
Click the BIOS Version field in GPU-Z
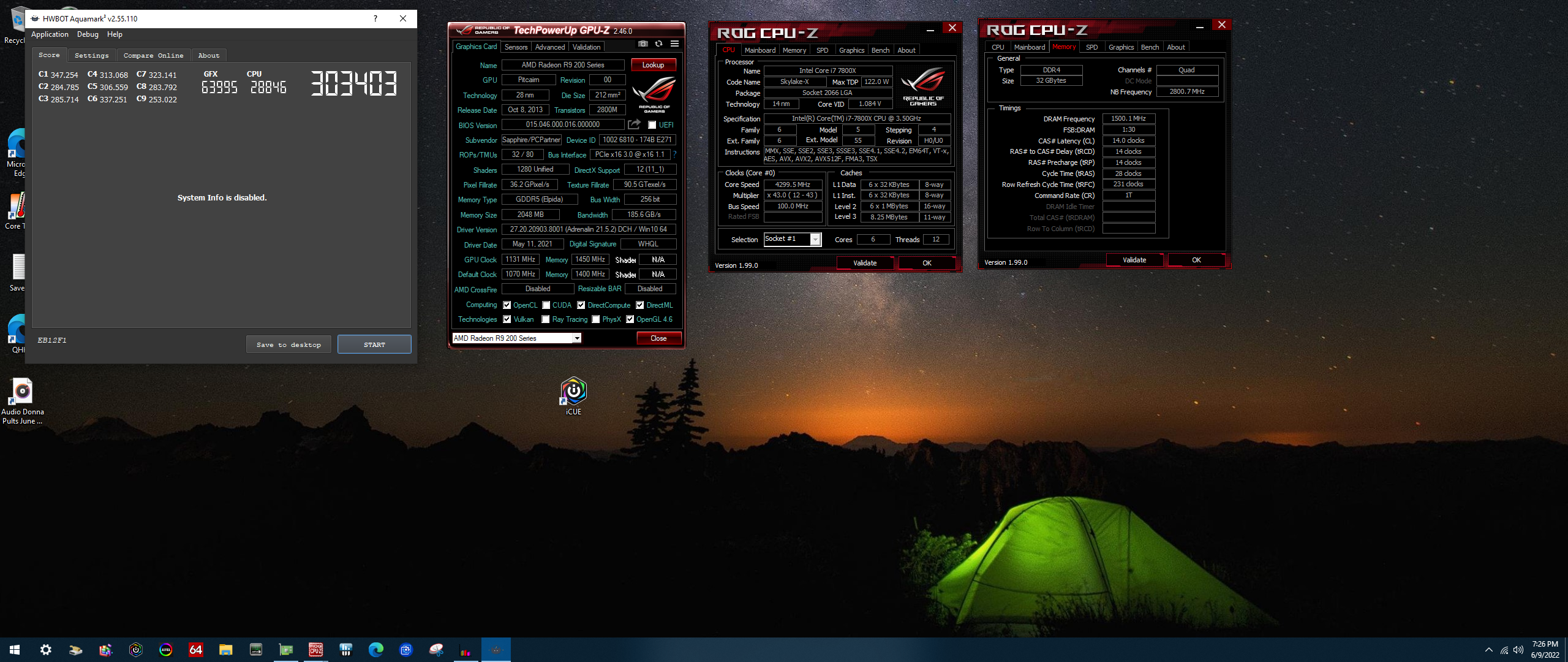[x=563, y=124]
